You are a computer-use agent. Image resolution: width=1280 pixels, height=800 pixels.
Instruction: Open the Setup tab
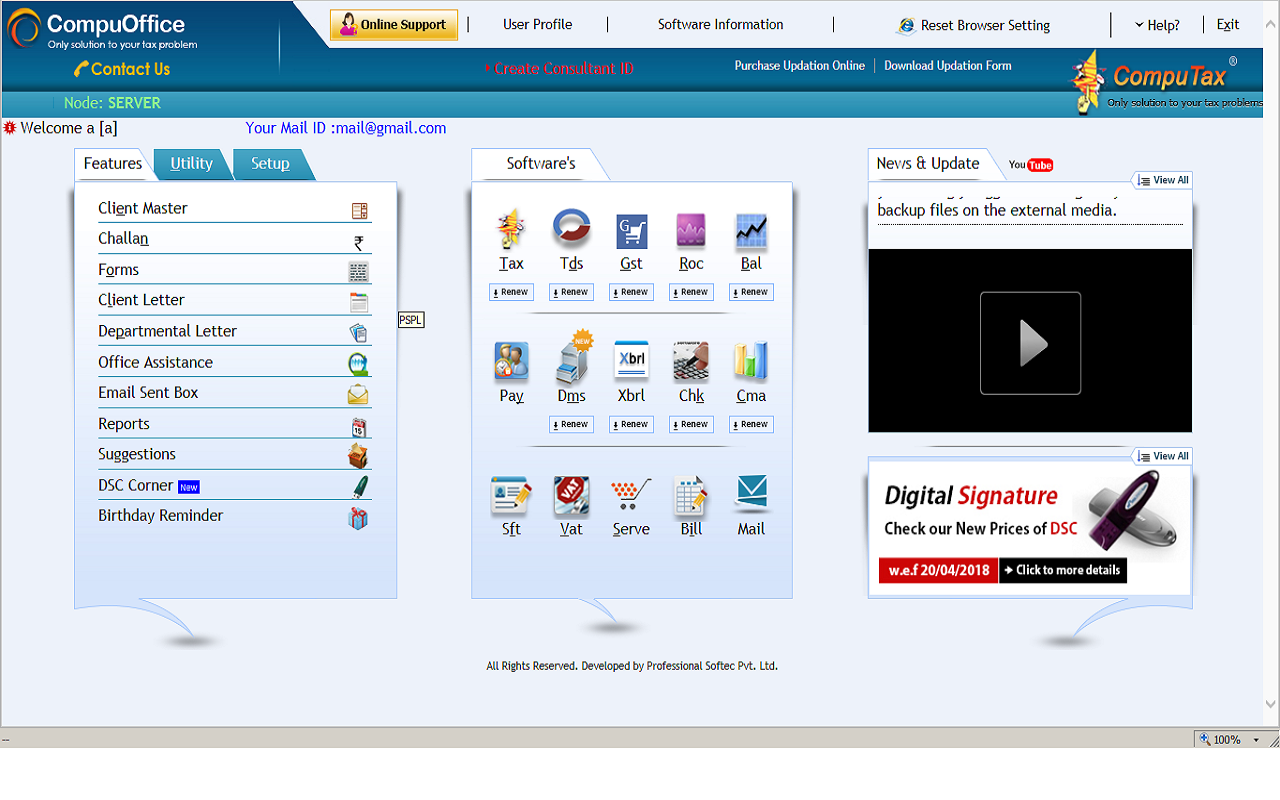tap(269, 163)
